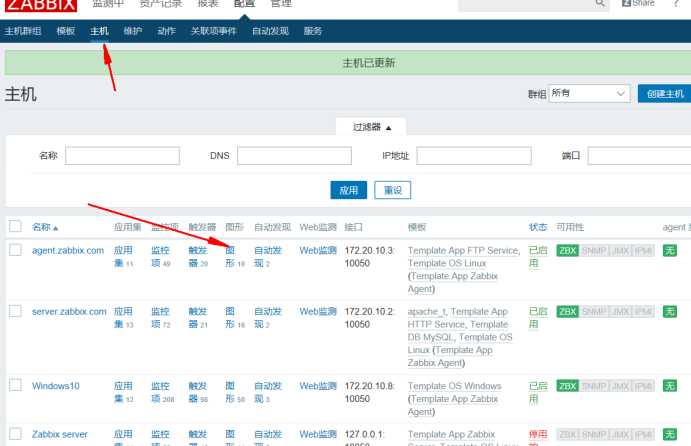Open the 配置 top menu
The height and width of the screenshot is (446, 691).
click(x=245, y=4)
